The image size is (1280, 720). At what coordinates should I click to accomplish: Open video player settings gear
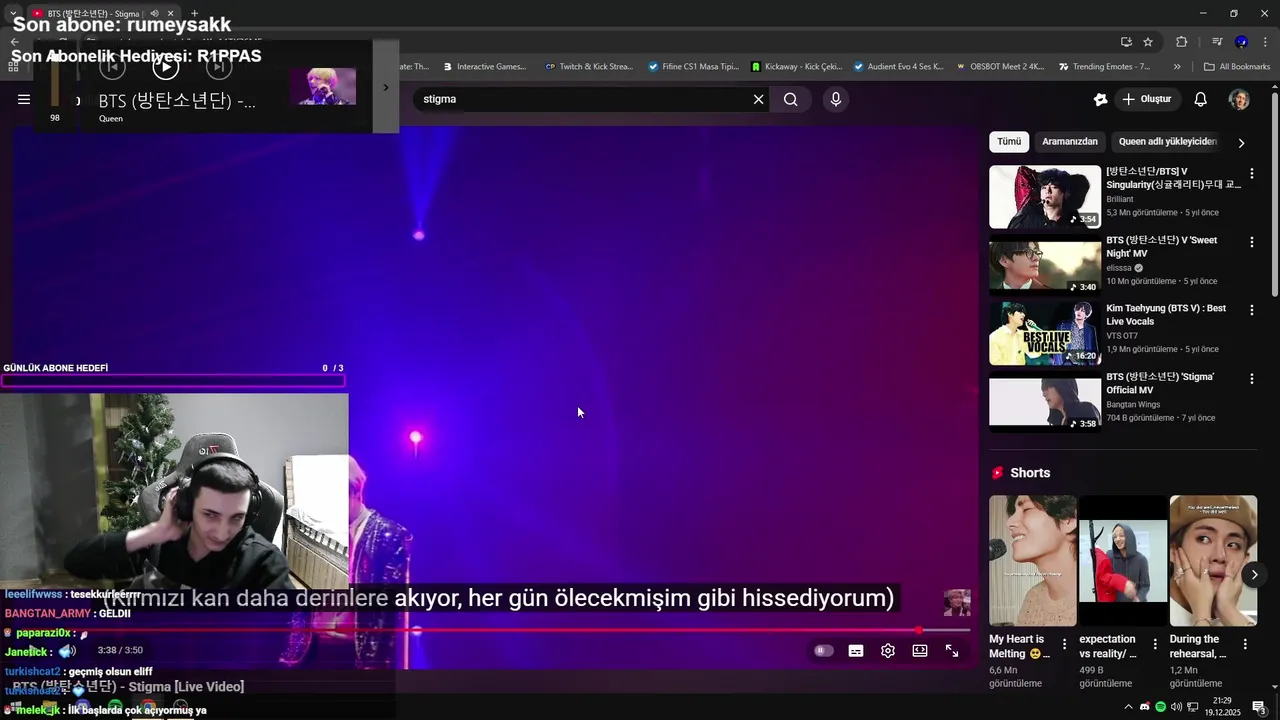tap(888, 651)
